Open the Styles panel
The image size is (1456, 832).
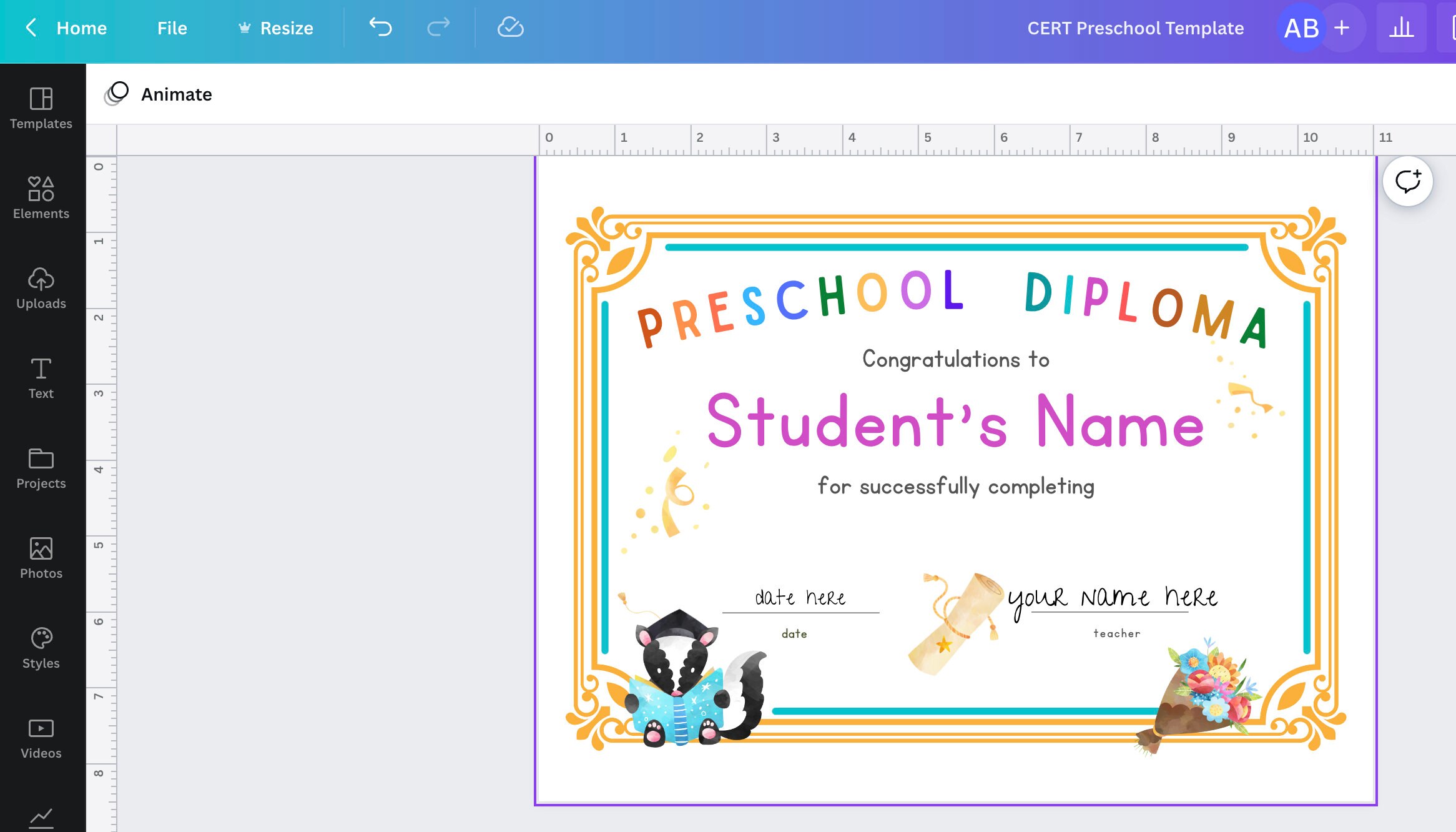pos(41,646)
